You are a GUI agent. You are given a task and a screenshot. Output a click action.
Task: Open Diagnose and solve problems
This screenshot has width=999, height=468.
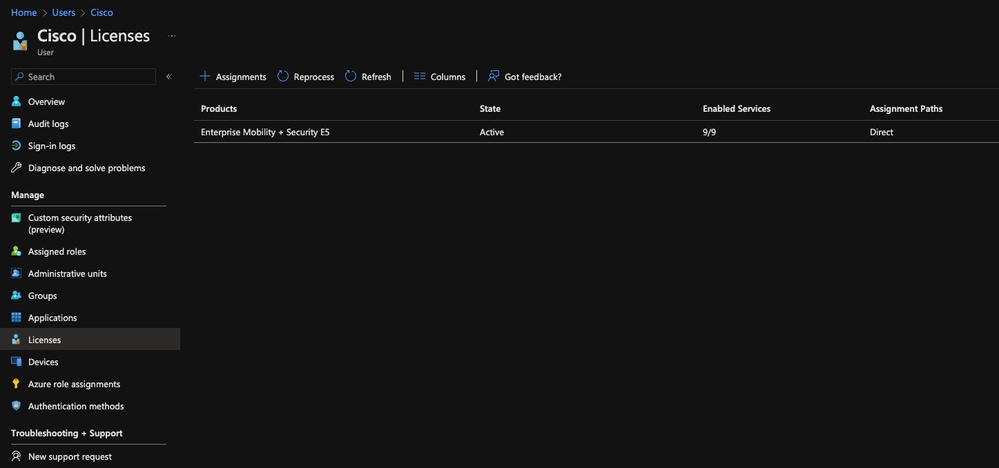86,168
